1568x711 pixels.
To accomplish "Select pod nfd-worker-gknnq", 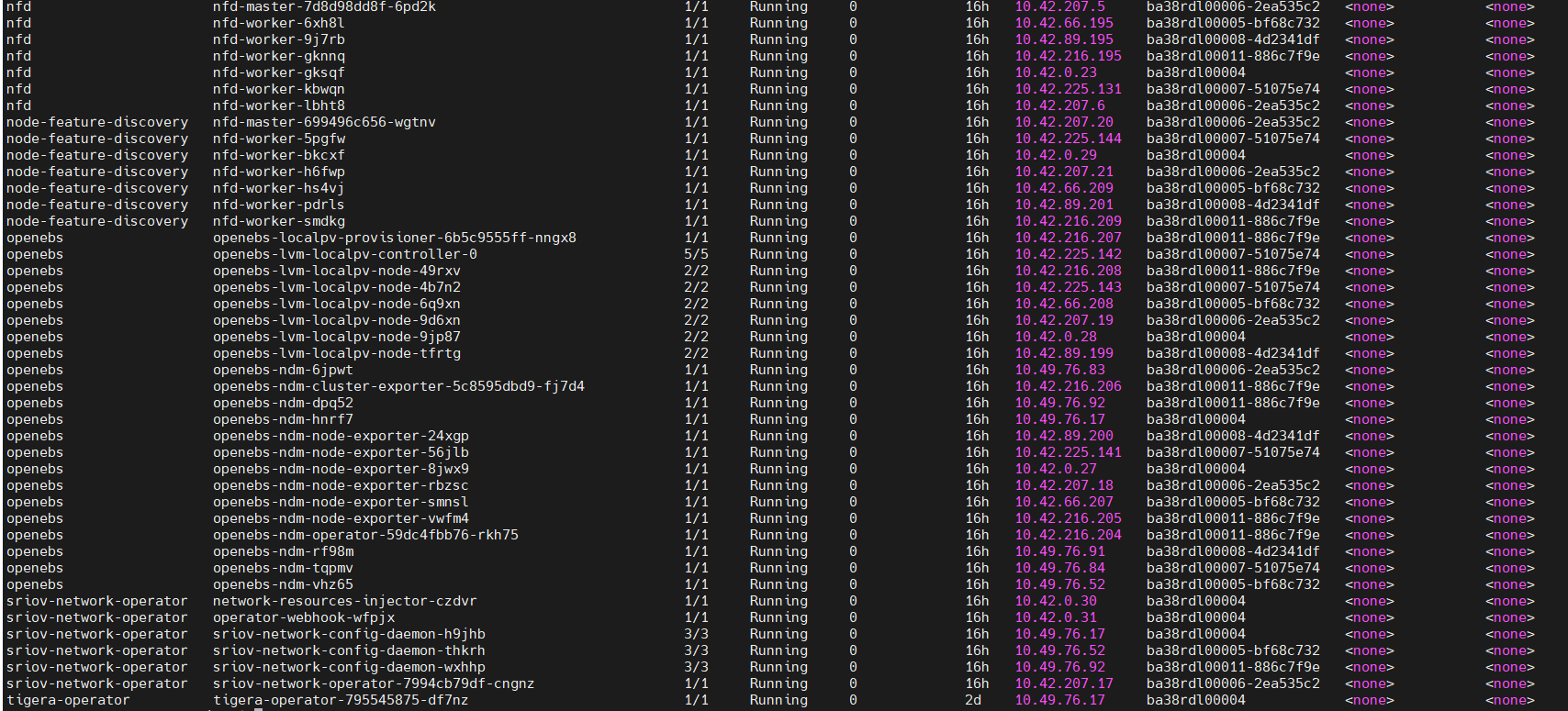I will click(x=279, y=56).
